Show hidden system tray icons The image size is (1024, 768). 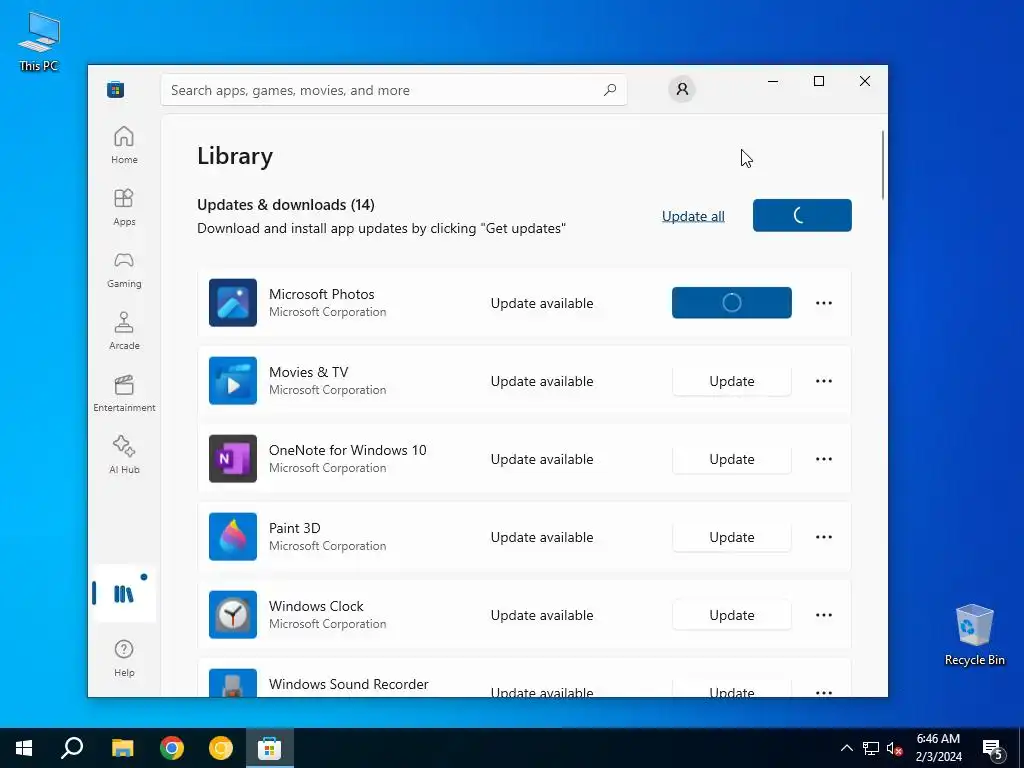pos(846,748)
